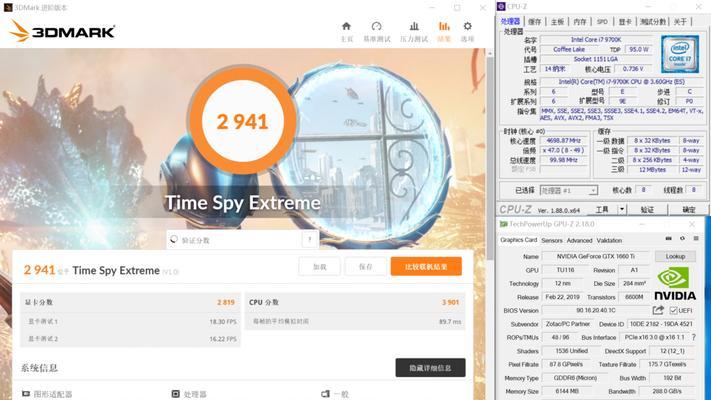Click the 16.22 FPS graphics test 2 value

pyautogui.click(x=223, y=339)
